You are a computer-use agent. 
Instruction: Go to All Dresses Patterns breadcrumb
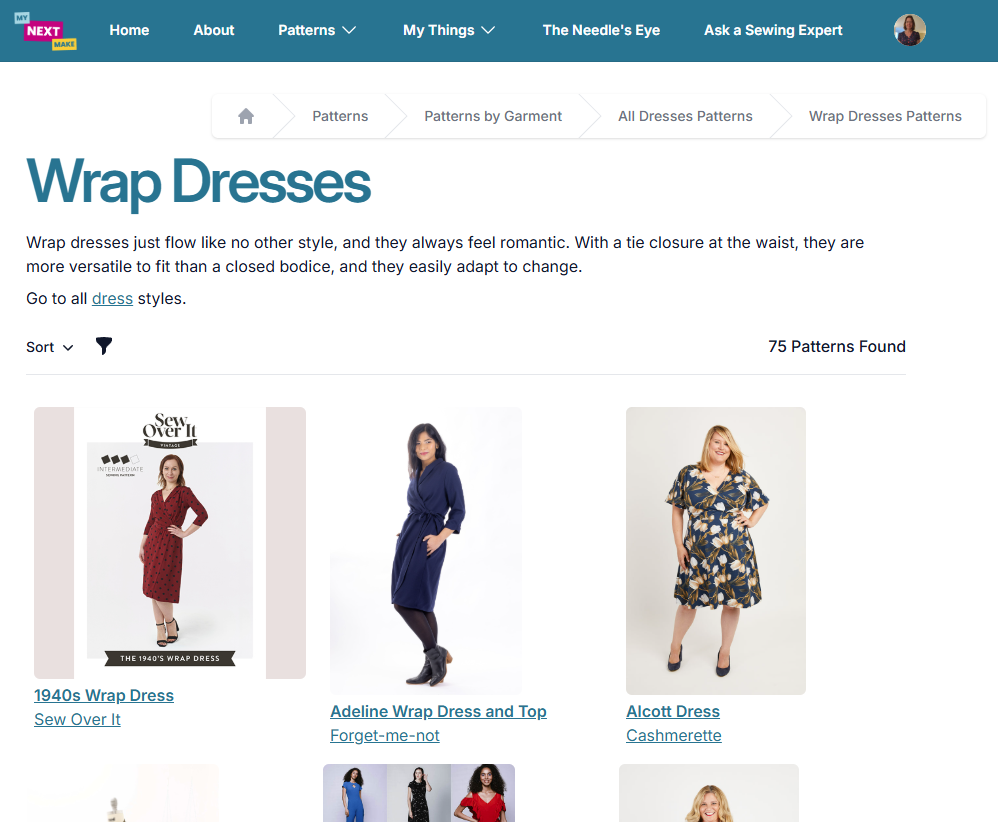click(x=685, y=116)
